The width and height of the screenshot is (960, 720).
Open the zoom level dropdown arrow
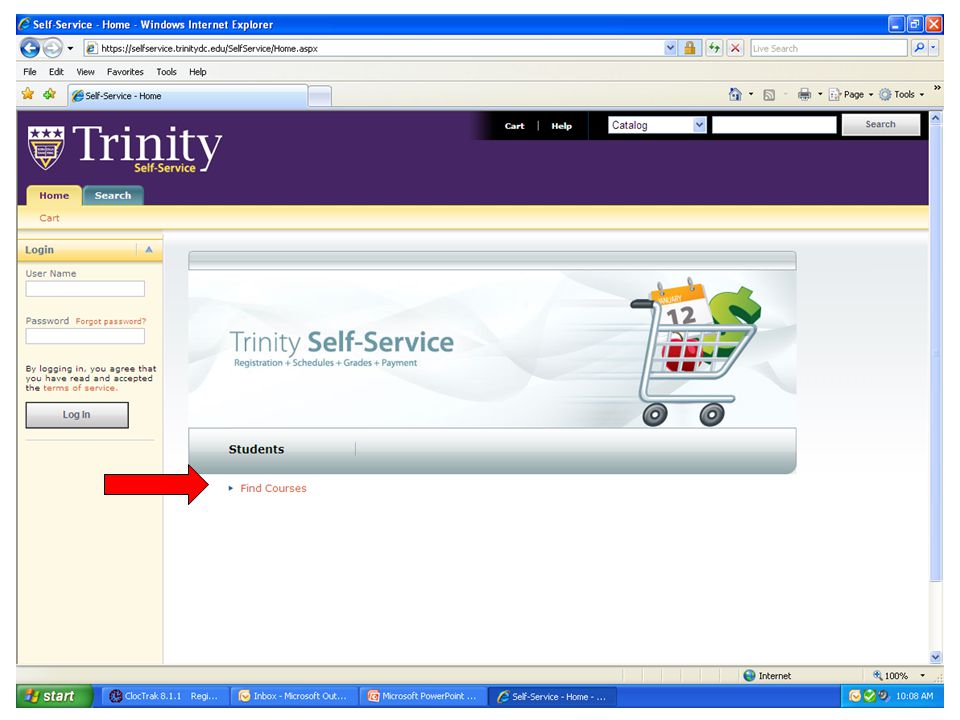tap(923, 676)
